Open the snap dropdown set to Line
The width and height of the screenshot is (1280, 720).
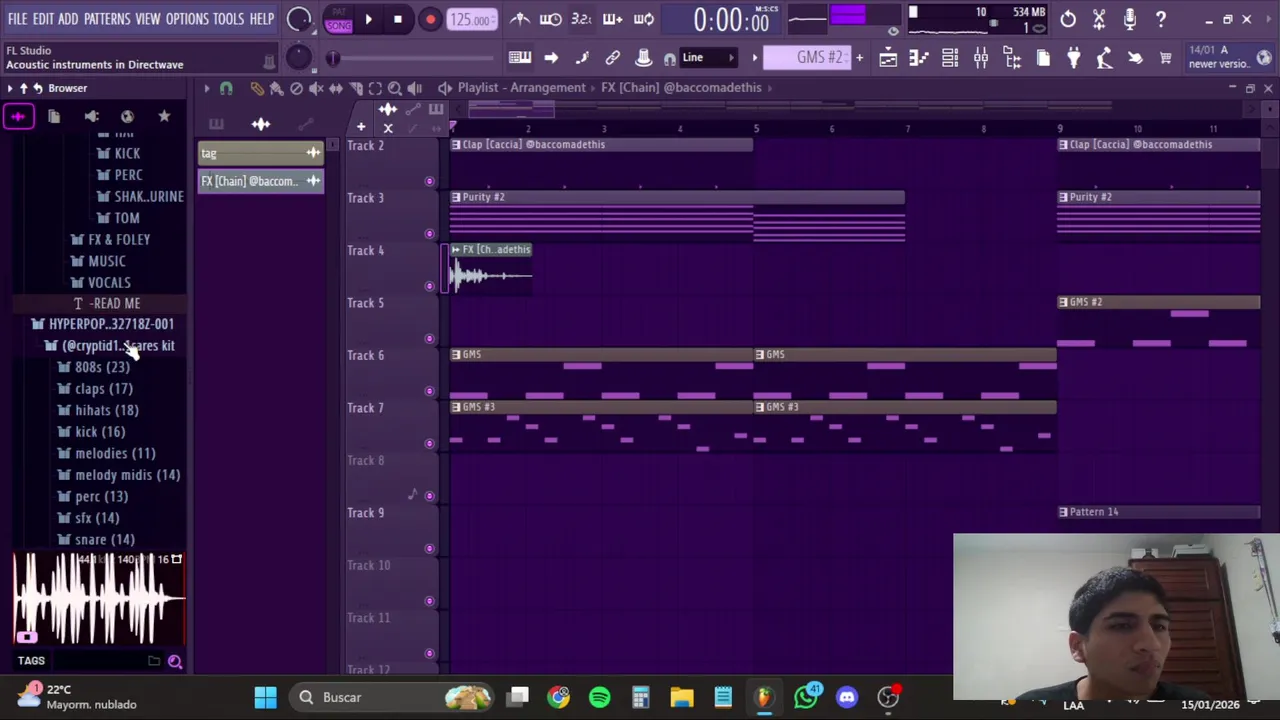709,58
